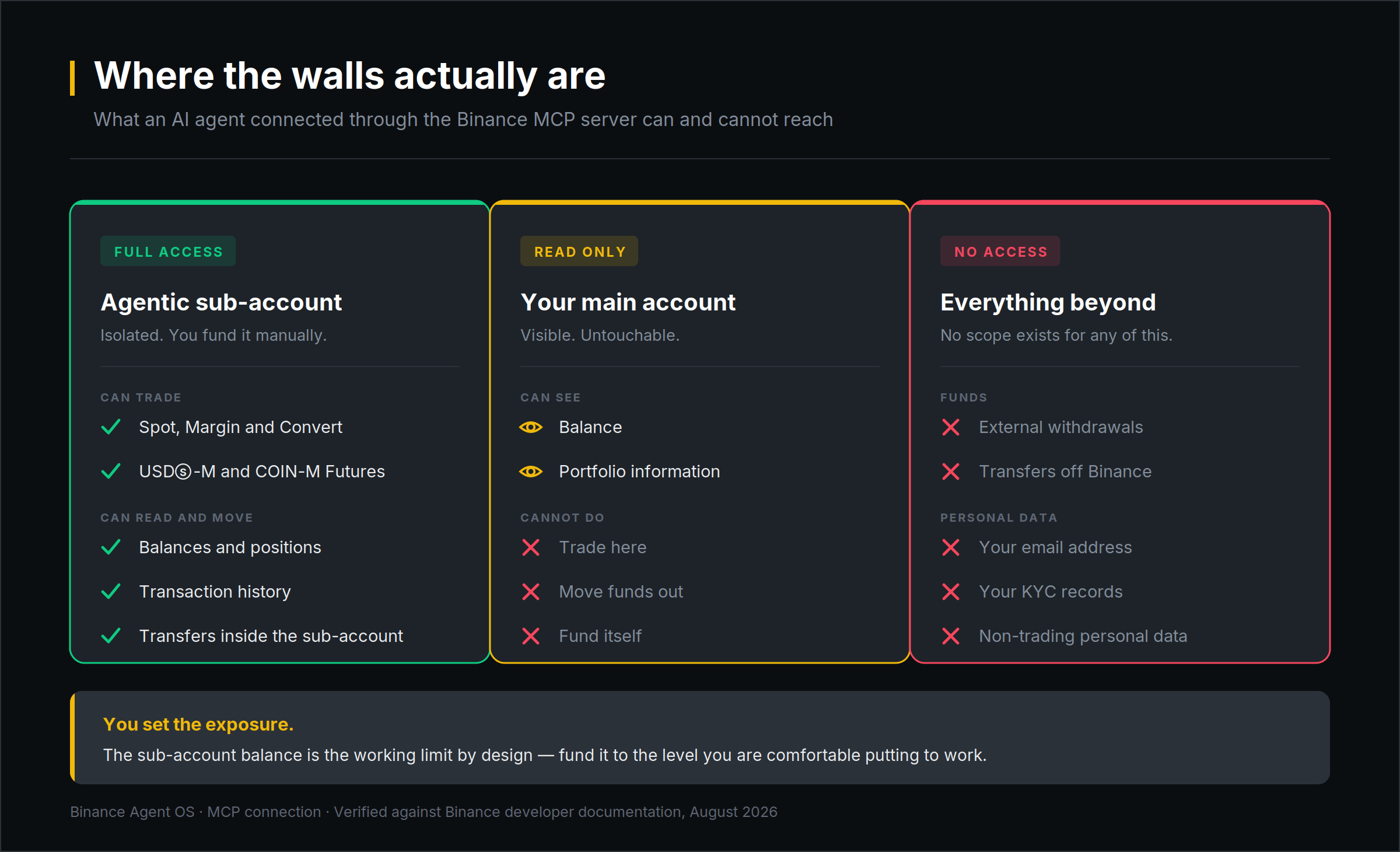Click the green checkmark beside Spot, Margin and Convert
The width and height of the screenshot is (1400, 852).
(x=111, y=427)
